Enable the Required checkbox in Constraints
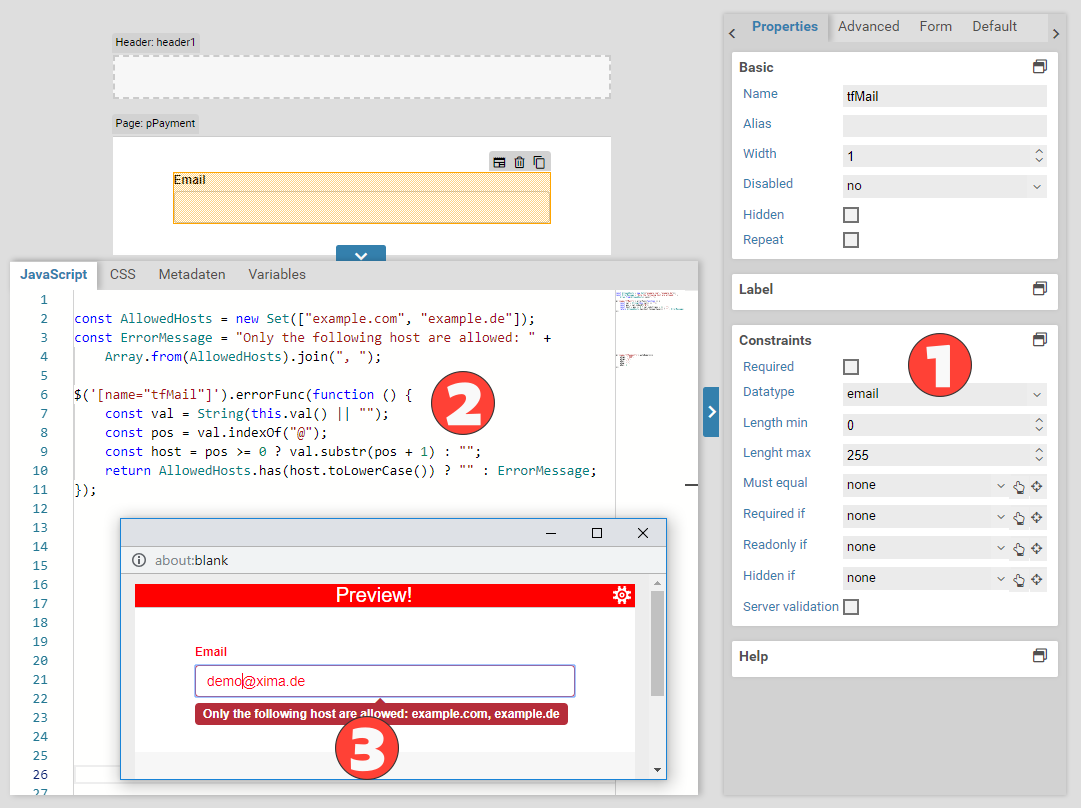Image resolution: width=1082 pixels, height=808 pixels. (x=851, y=367)
